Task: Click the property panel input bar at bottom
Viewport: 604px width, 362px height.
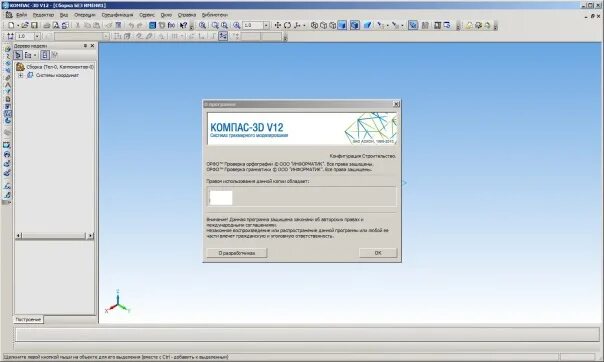Action: (307, 334)
